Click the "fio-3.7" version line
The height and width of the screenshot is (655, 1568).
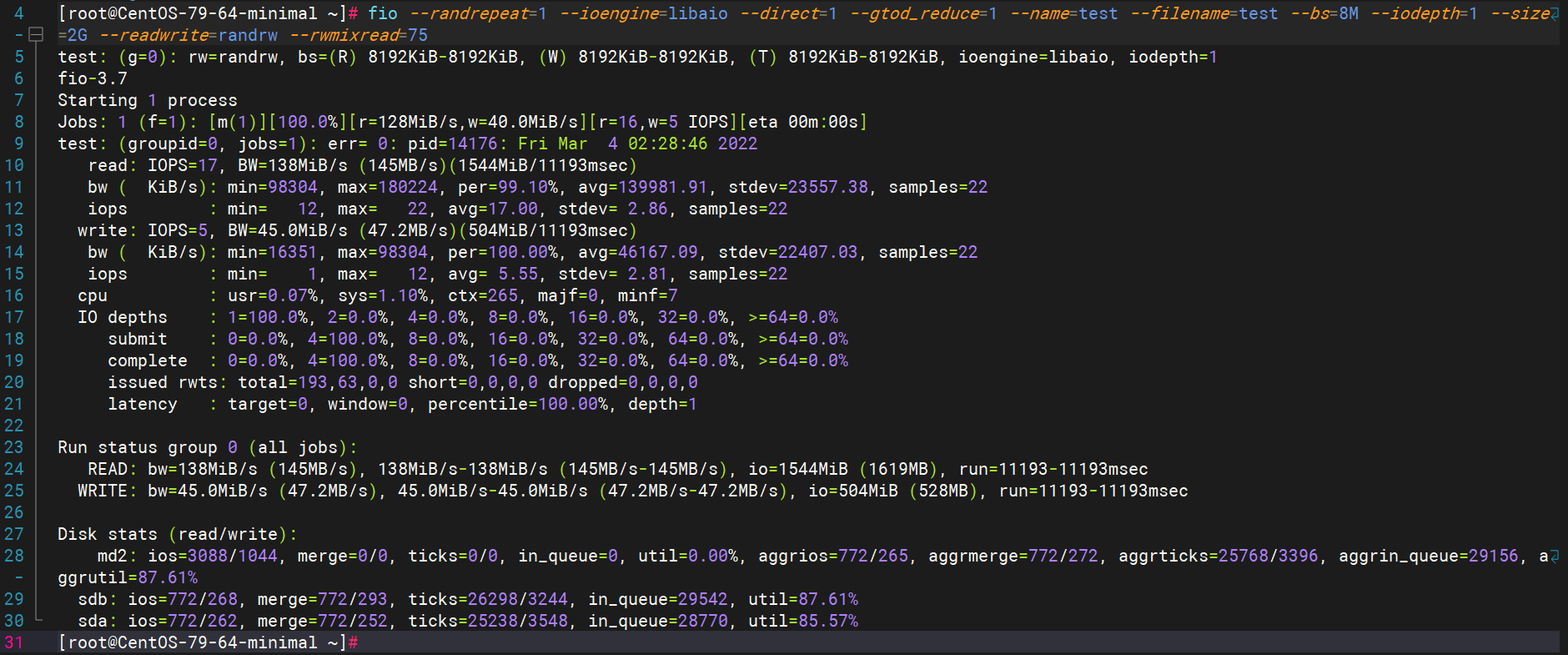pyautogui.click(x=93, y=78)
